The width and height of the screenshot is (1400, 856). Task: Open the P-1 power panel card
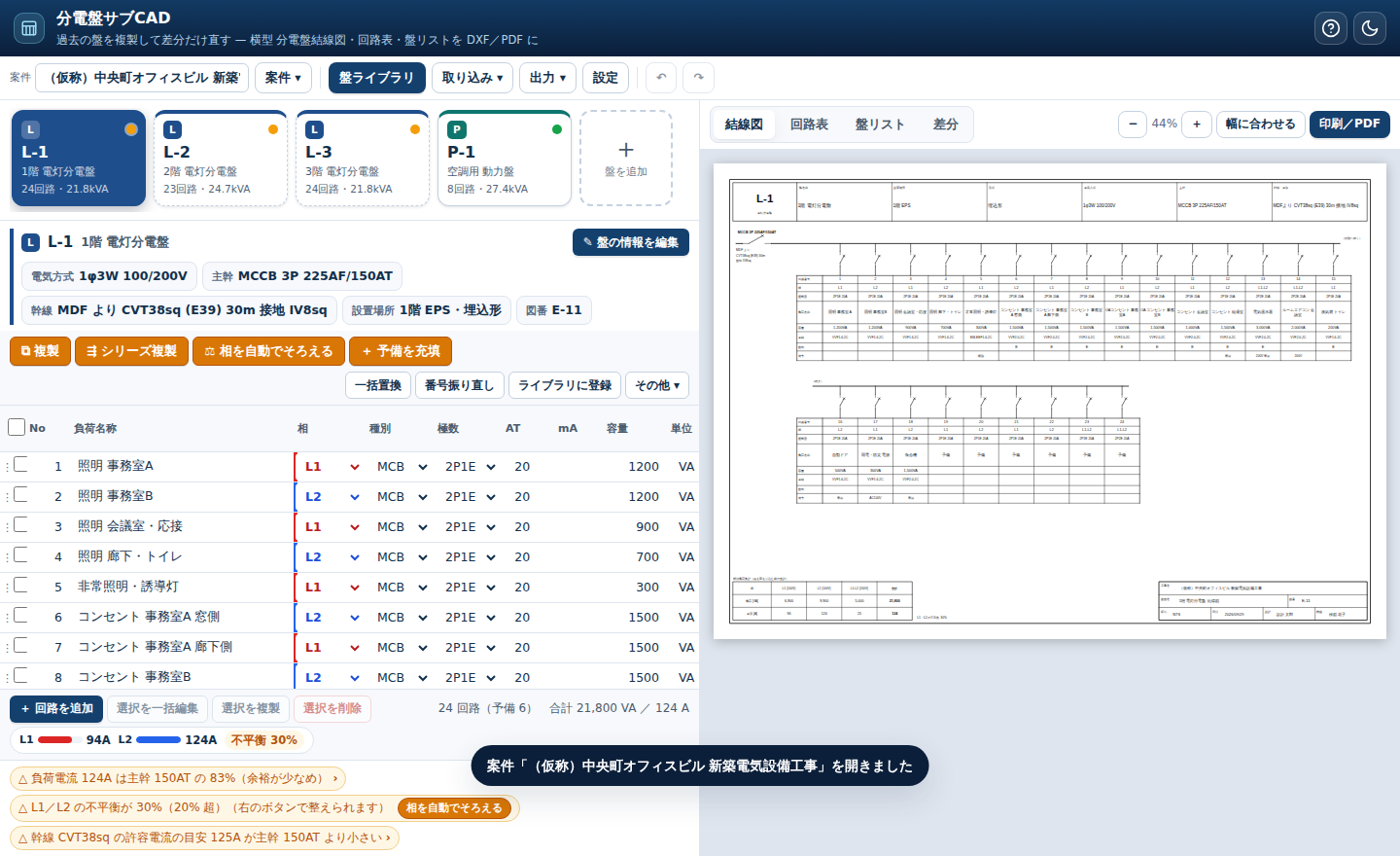coord(505,159)
